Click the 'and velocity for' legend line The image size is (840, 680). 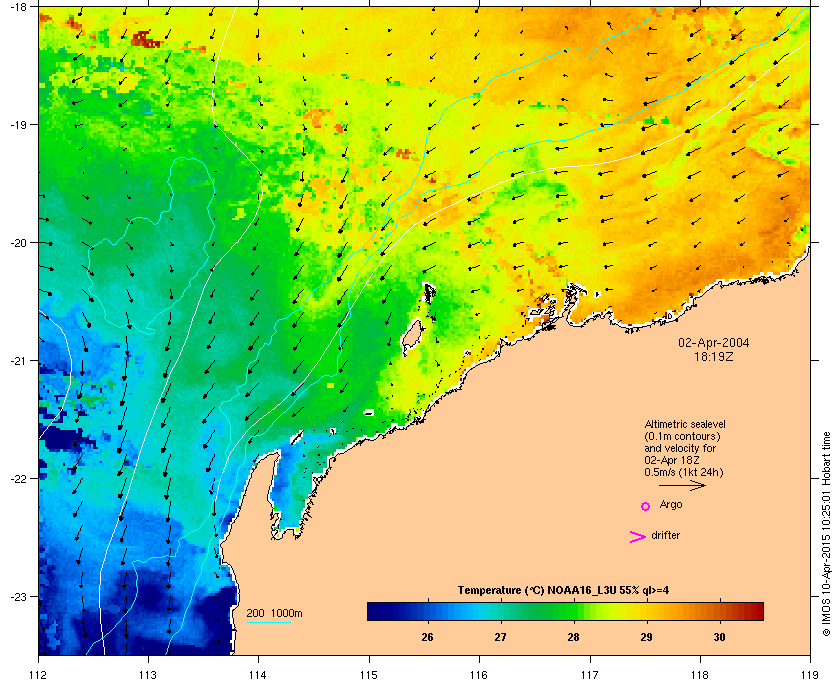(x=680, y=448)
